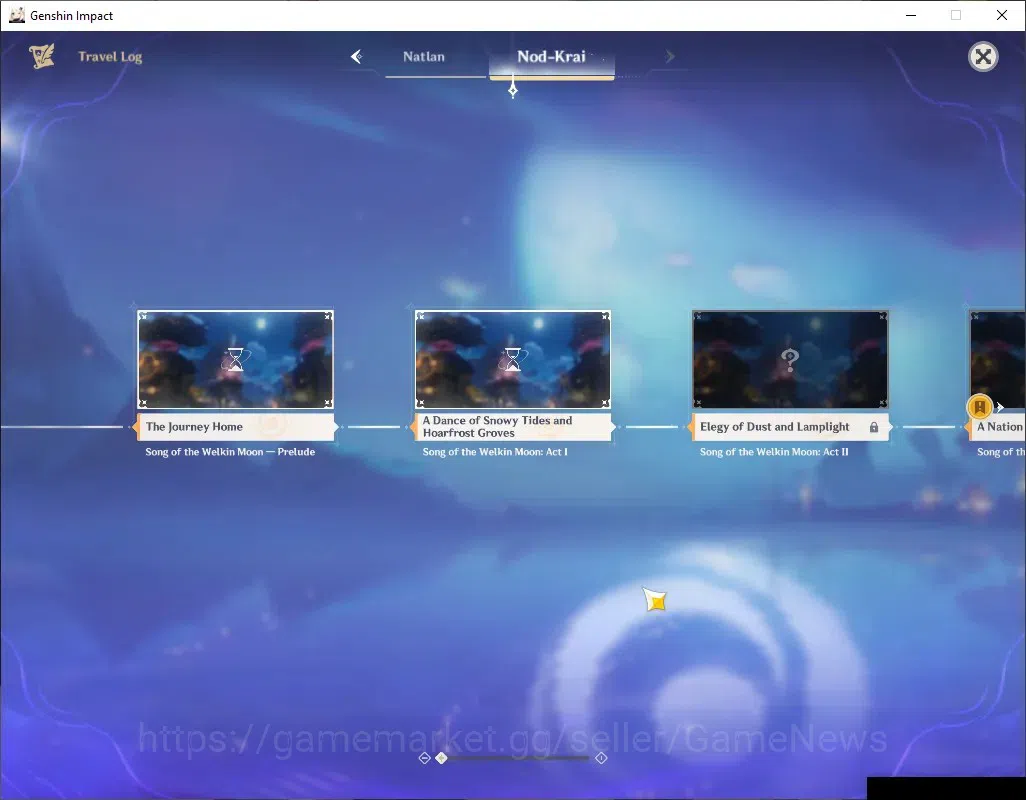Select the Nod-Krai tab
This screenshot has width=1026, height=800.
tap(552, 57)
